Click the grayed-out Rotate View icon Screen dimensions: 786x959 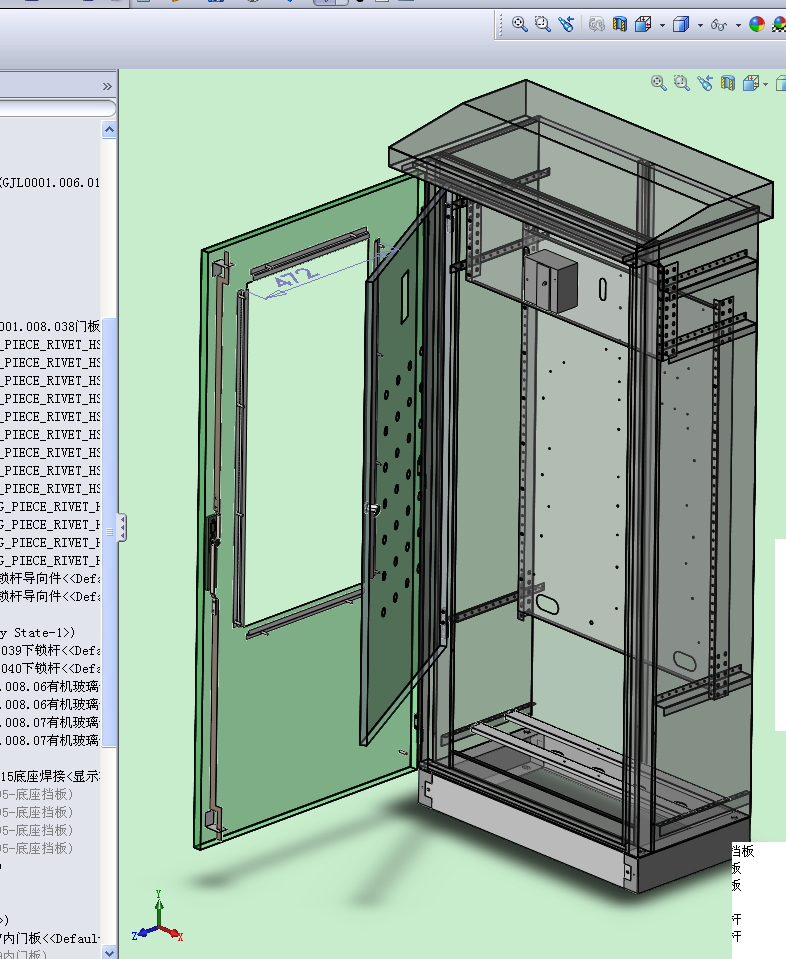click(596, 24)
